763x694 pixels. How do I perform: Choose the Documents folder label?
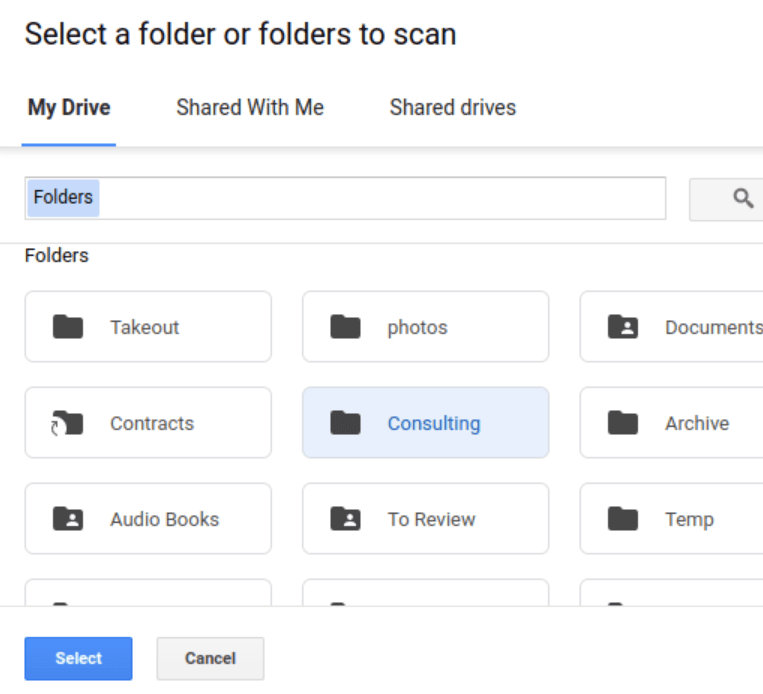(713, 327)
